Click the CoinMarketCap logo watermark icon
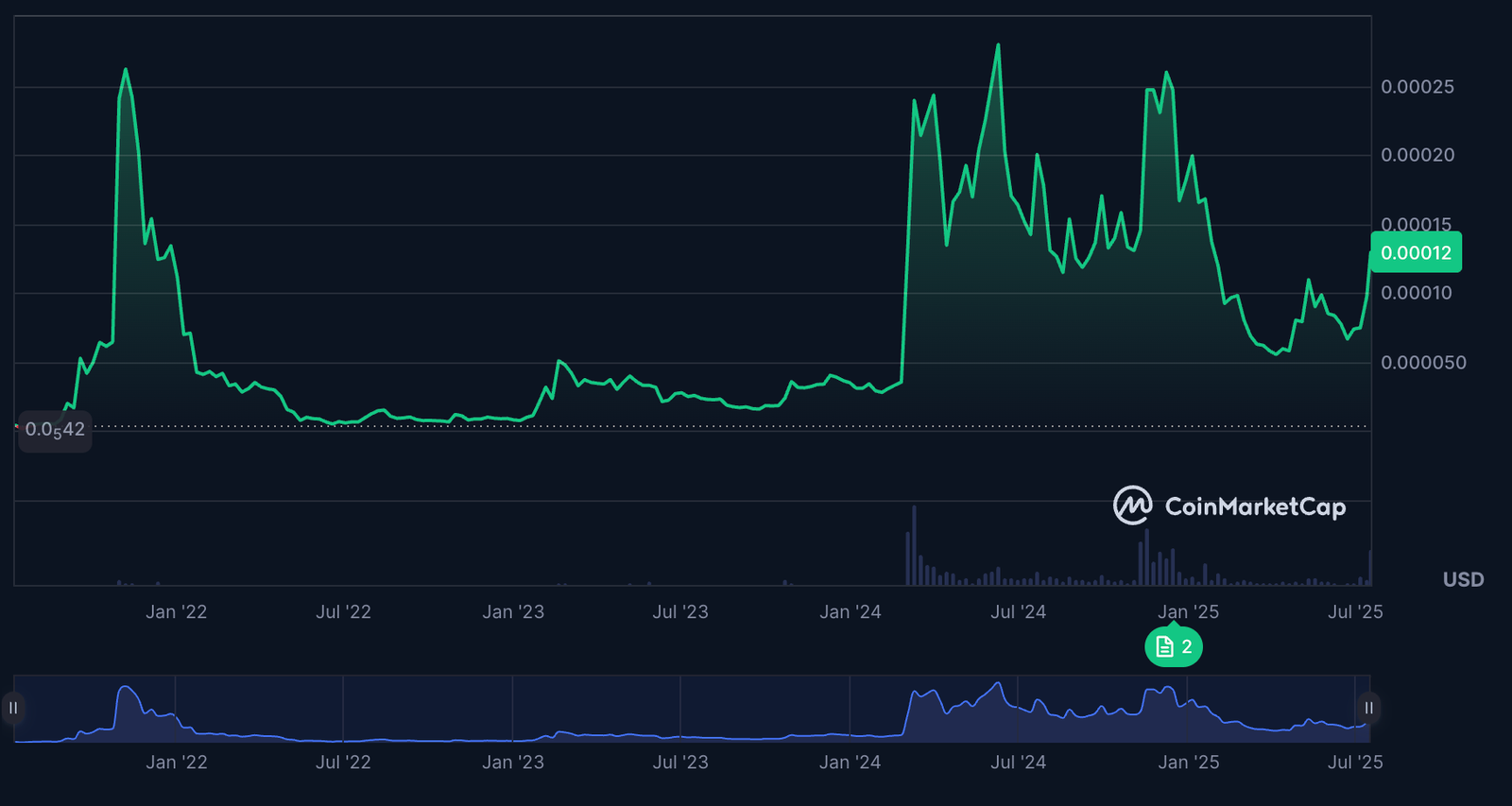The image size is (1512, 806). click(1132, 506)
